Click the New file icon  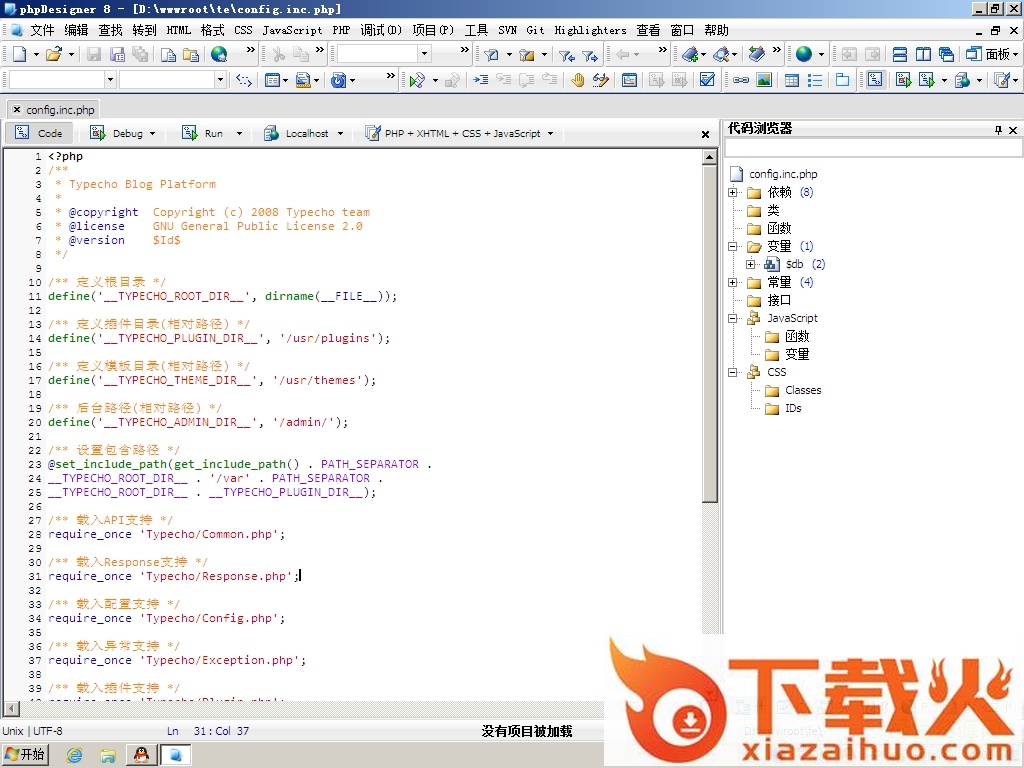tap(20, 54)
